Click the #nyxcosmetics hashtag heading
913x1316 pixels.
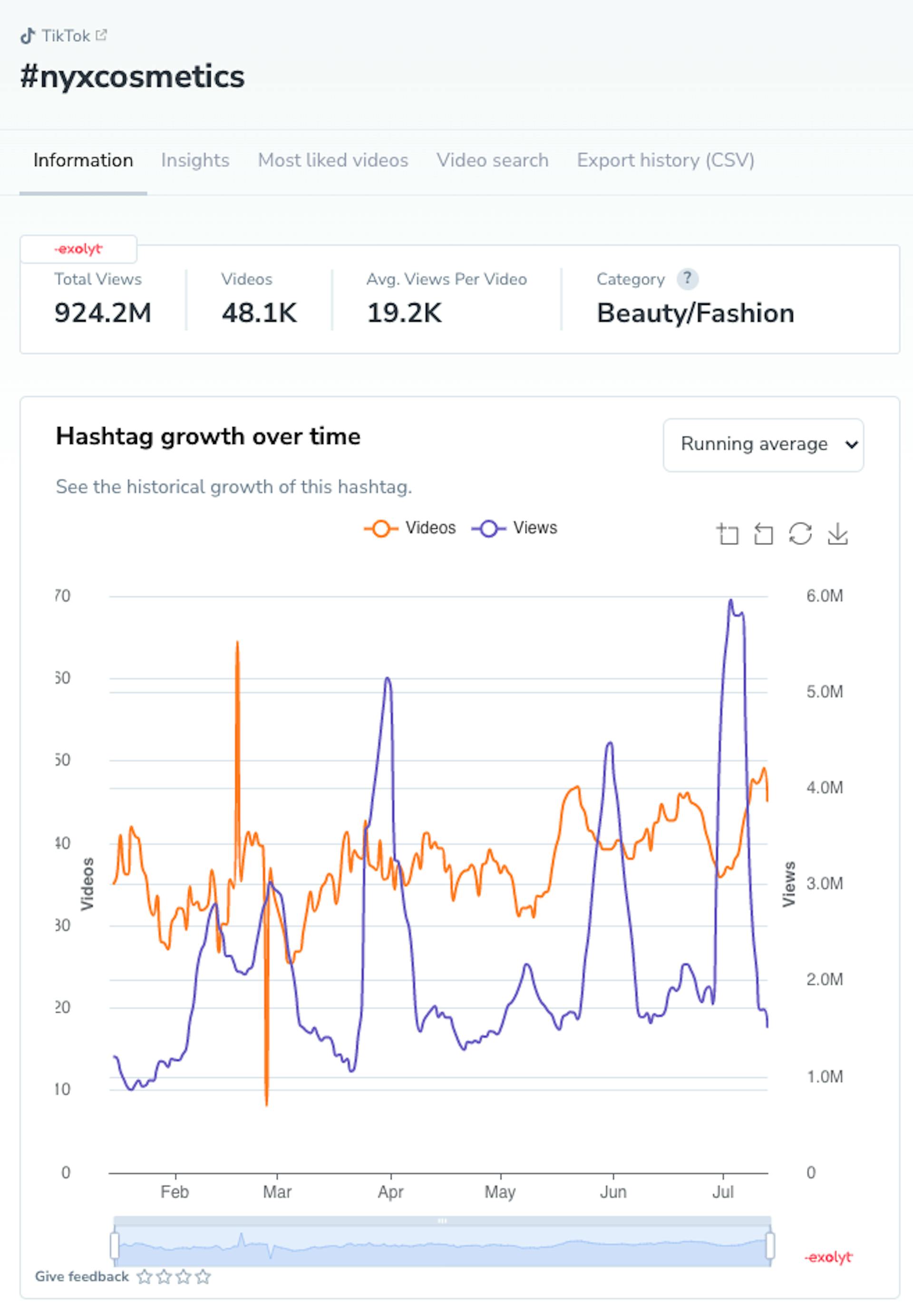132,76
